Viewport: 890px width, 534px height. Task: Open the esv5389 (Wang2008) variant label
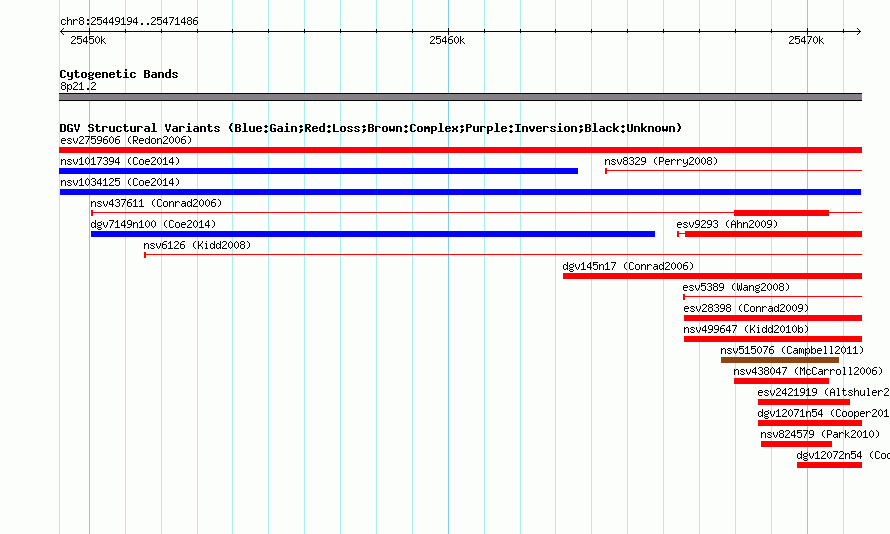[x=736, y=287]
